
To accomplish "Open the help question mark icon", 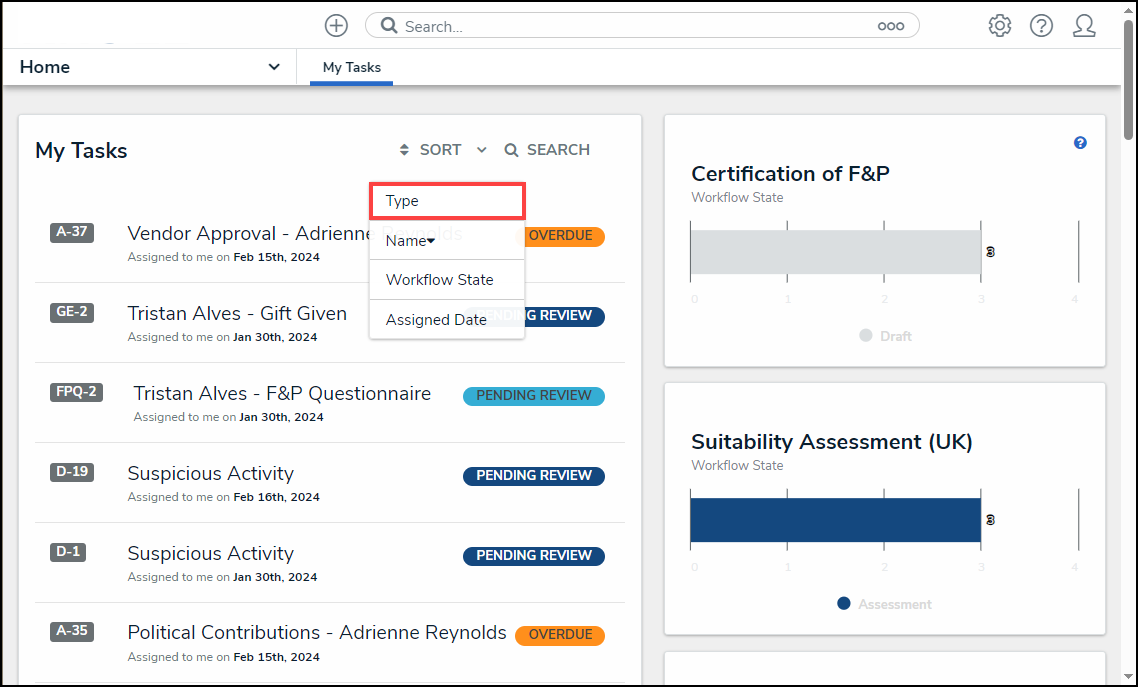I will 1041,26.
